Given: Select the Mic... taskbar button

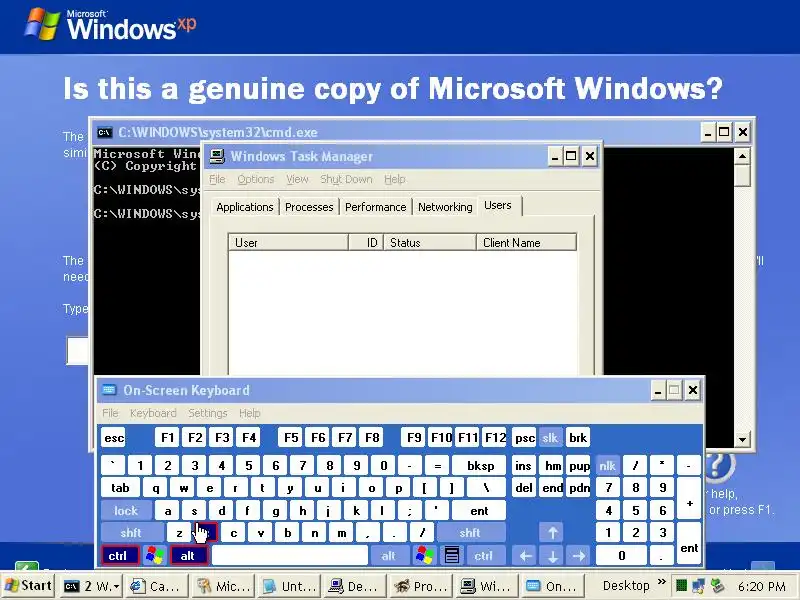Looking at the screenshot, I should pos(223,586).
